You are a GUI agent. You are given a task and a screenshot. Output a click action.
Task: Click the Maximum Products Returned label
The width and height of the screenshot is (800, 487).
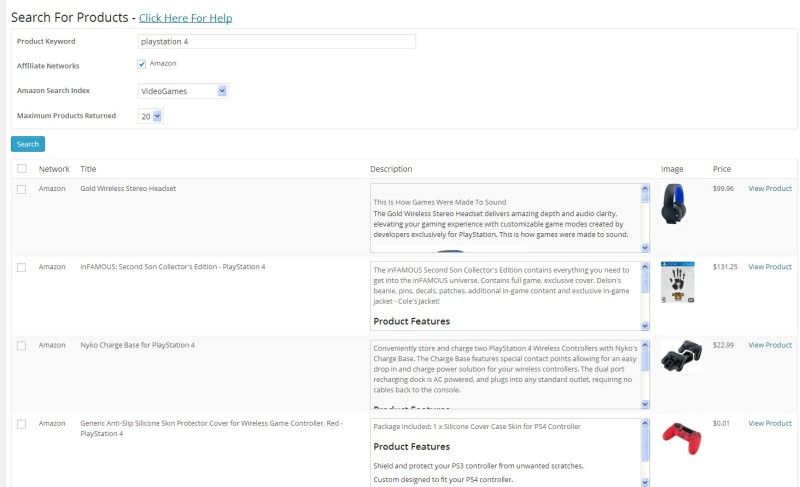click(66, 116)
